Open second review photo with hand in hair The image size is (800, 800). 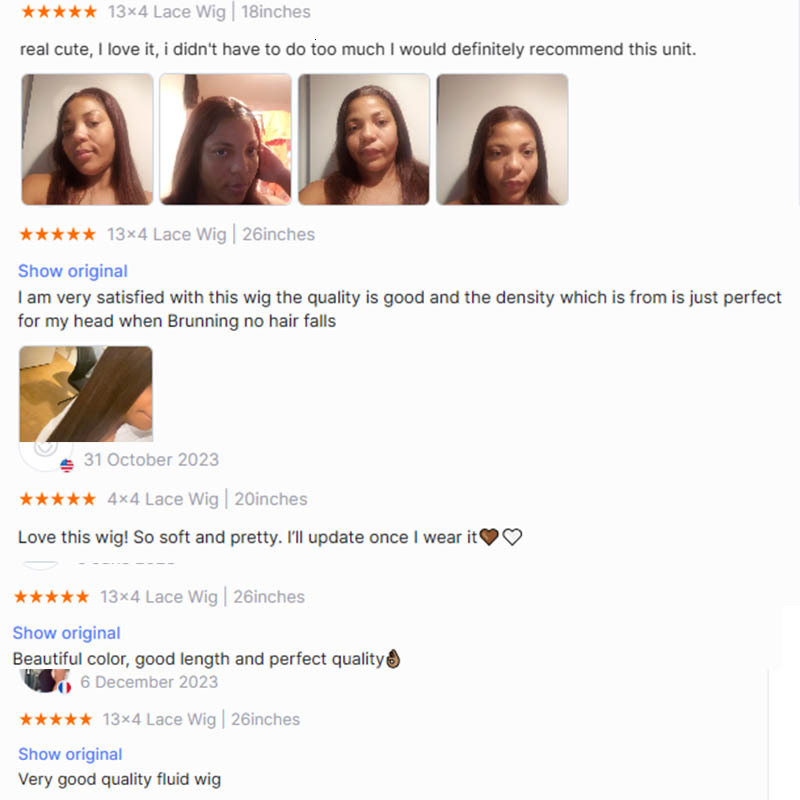pyautogui.click(x=226, y=139)
